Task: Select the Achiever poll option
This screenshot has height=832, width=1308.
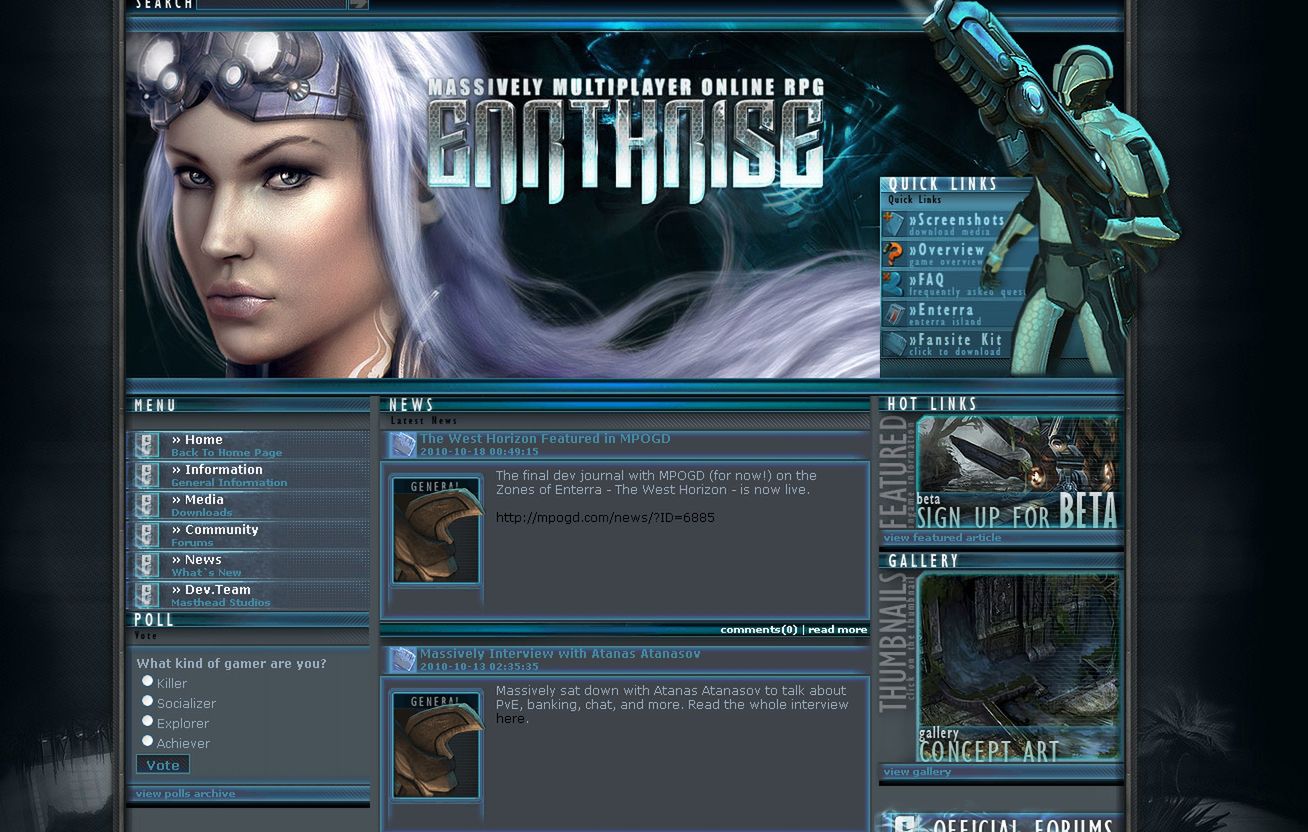Action: (147, 741)
